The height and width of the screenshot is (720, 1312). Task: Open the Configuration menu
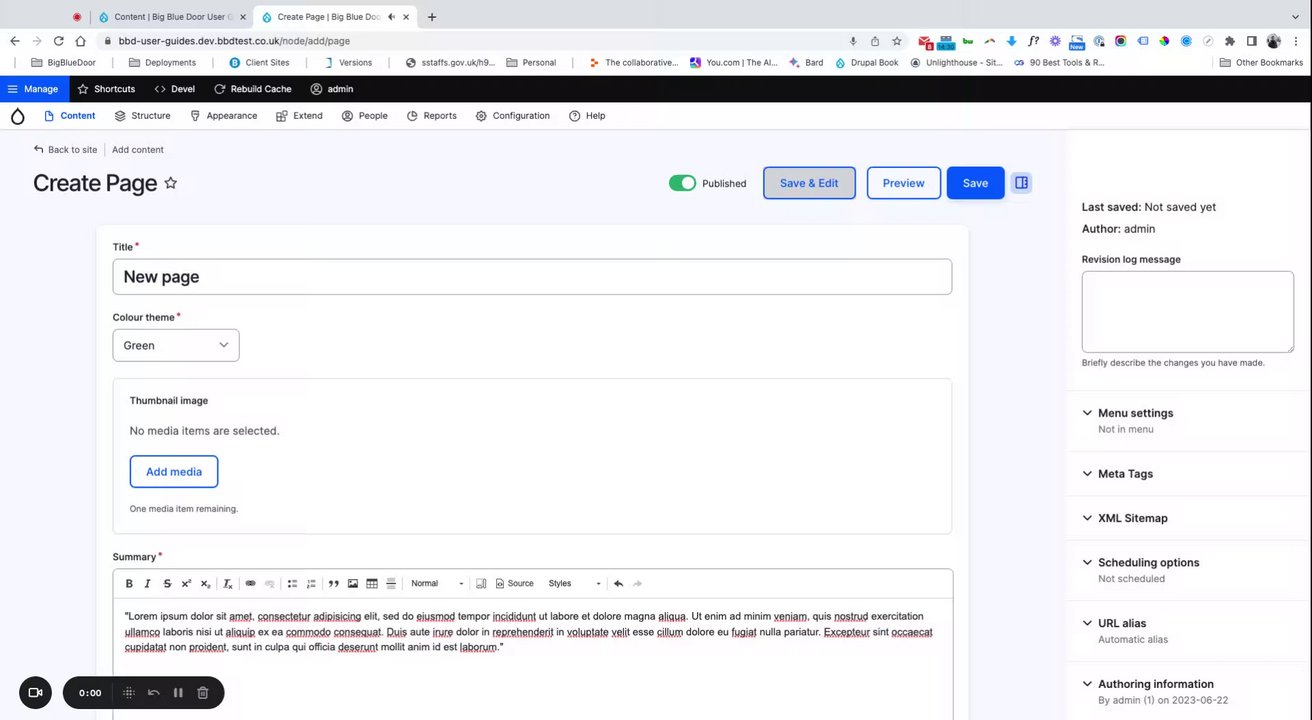point(513,116)
